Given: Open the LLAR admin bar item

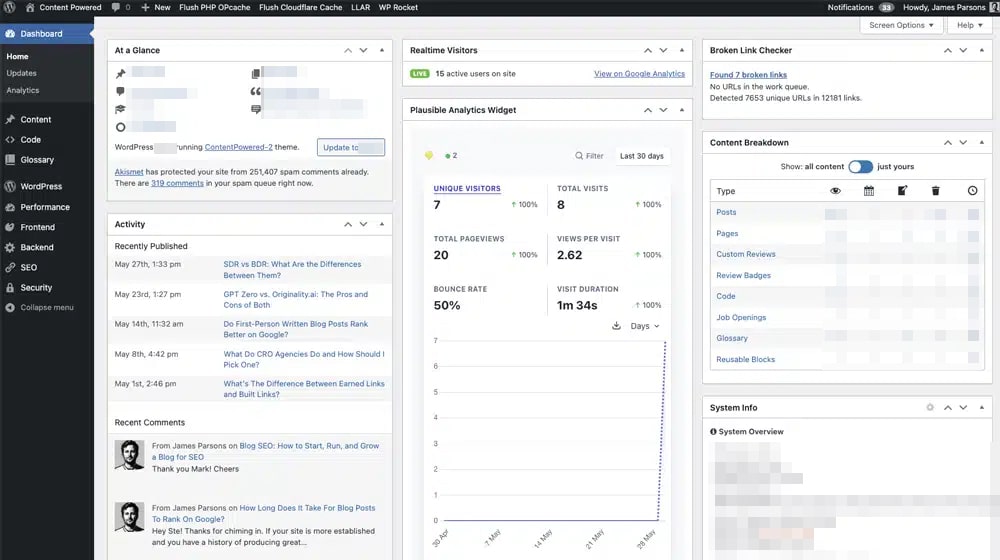Looking at the screenshot, I should (x=360, y=8).
